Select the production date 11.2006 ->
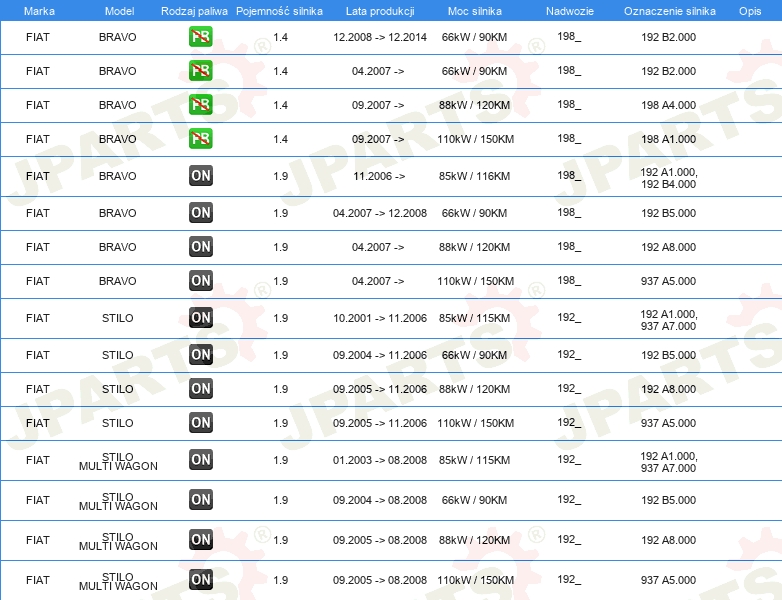The width and height of the screenshot is (782, 600). (x=379, y=176)
